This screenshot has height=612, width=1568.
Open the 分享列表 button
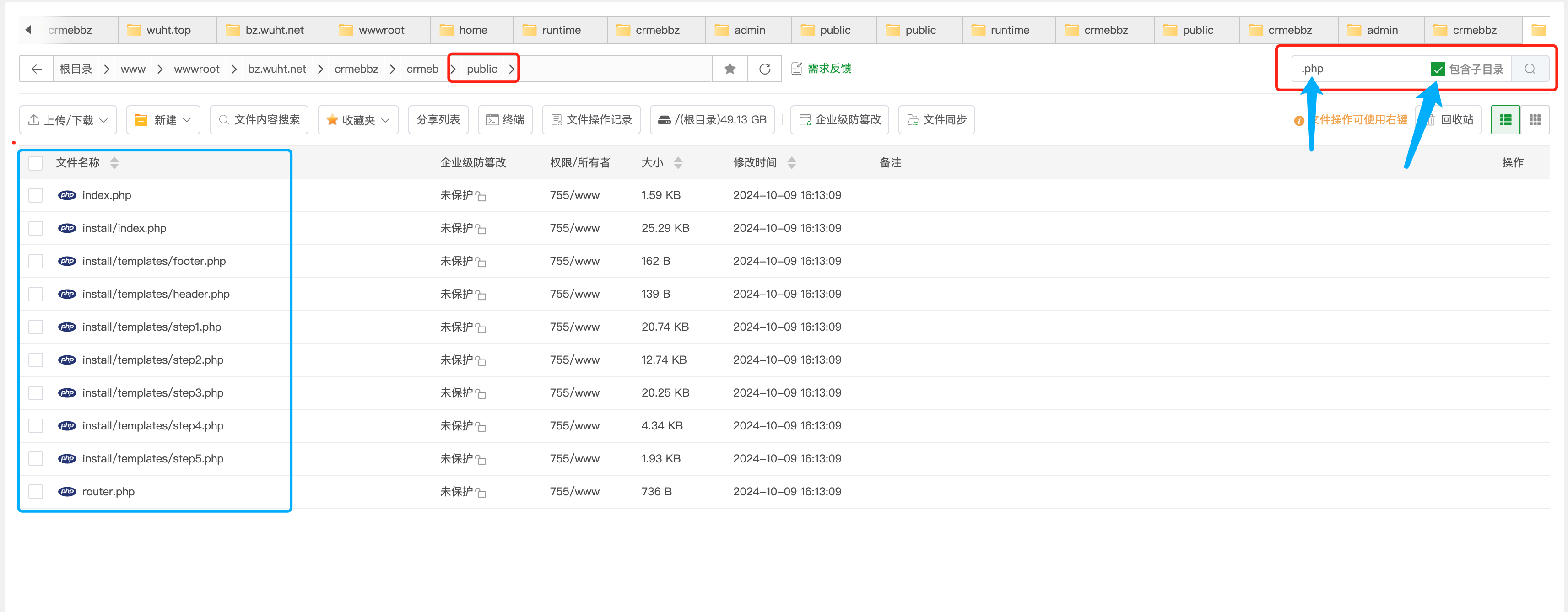[x=438, y=120]
